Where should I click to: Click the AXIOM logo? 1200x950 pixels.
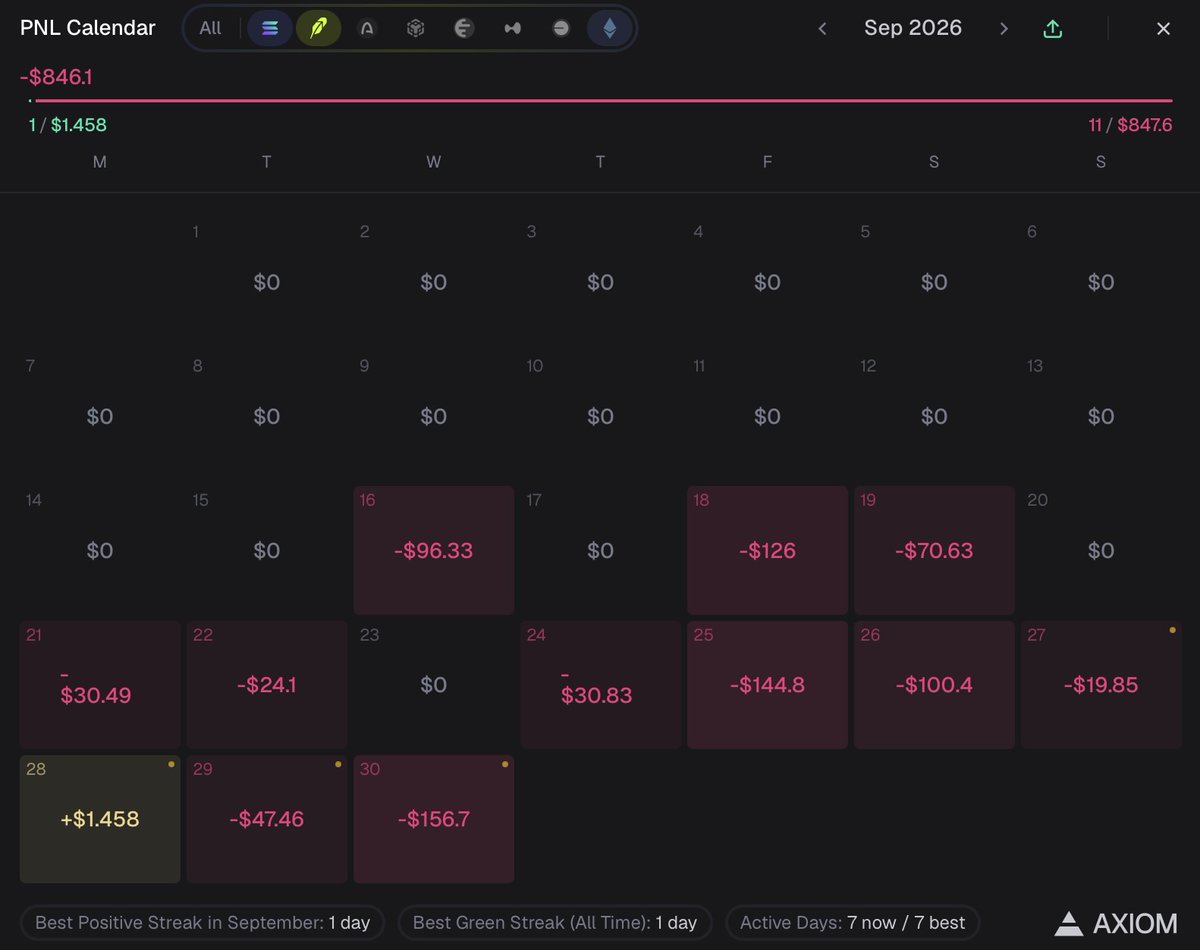(1115, 922)
